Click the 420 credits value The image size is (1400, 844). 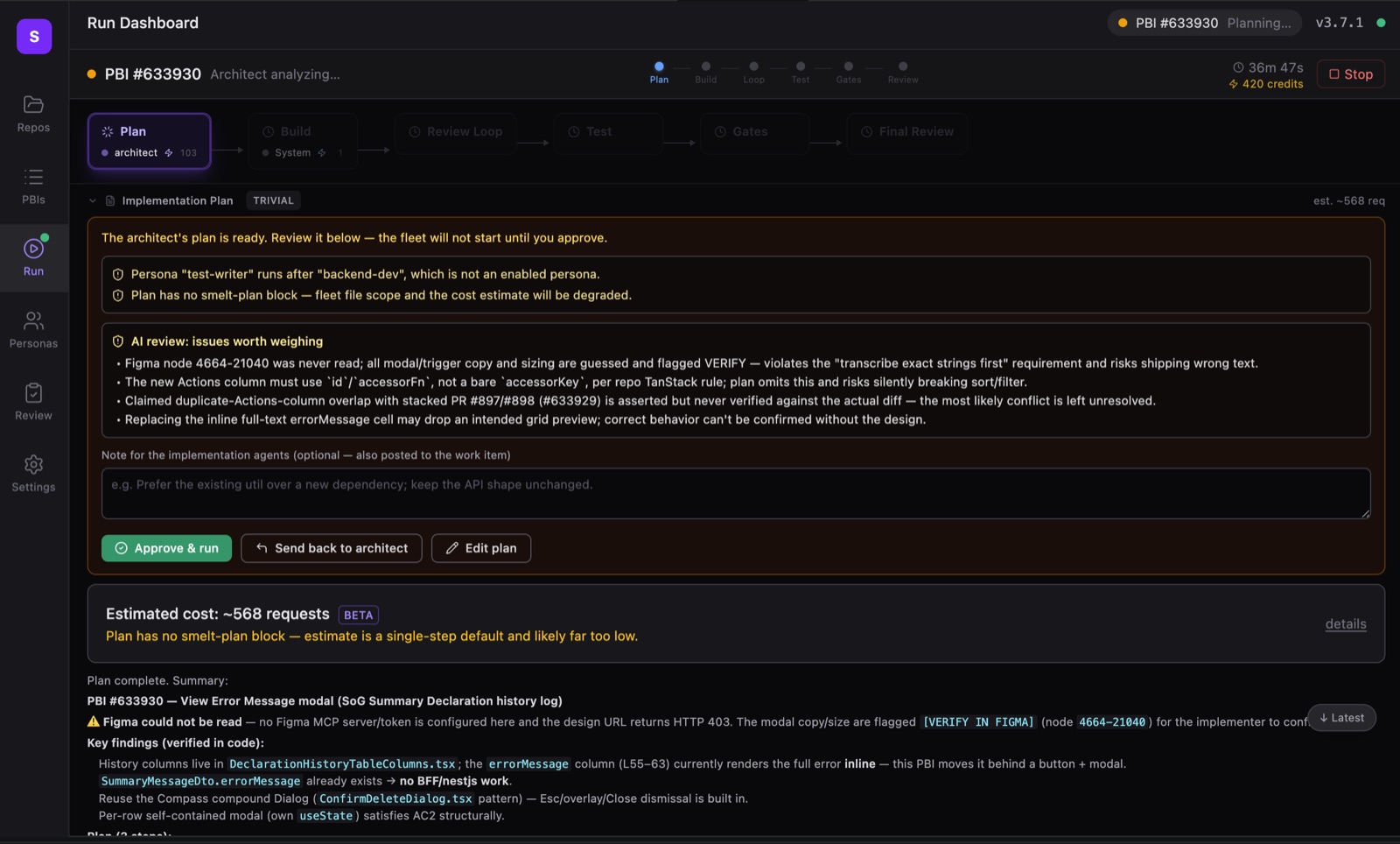[1273, 84]
